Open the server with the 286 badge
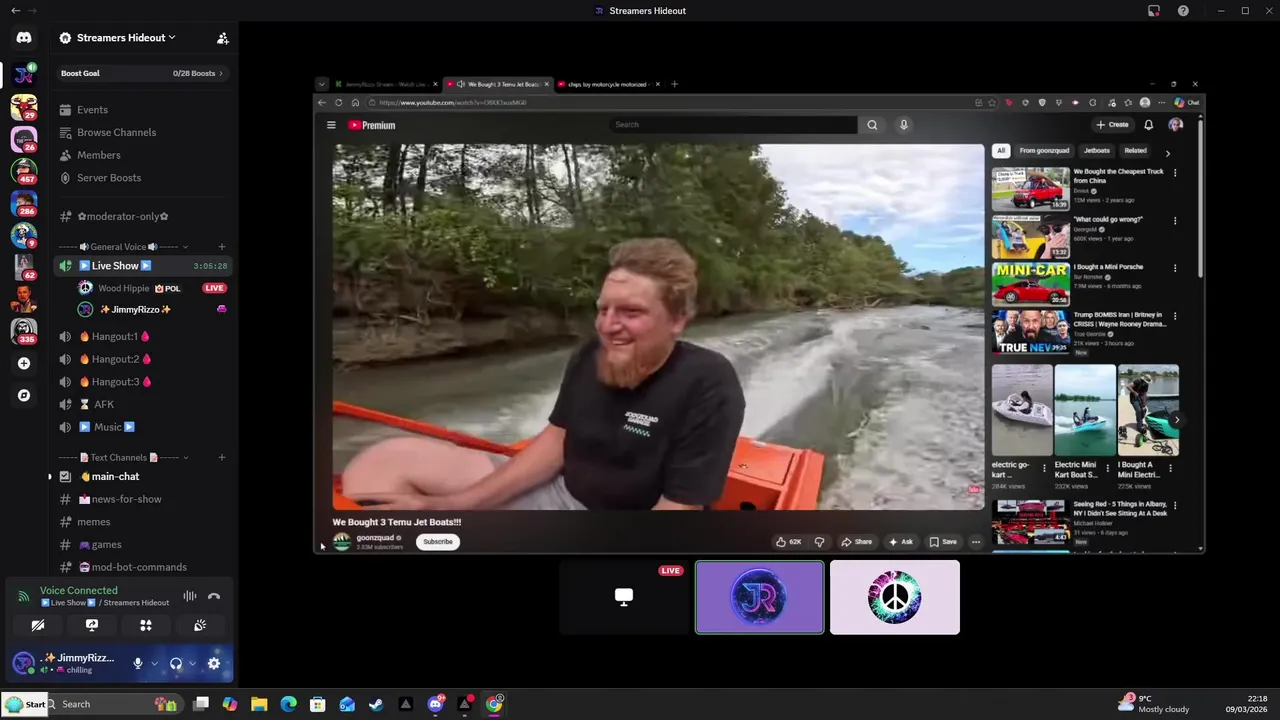Image resolution: width=1280 pixels, height=720 pixels. 24,203
